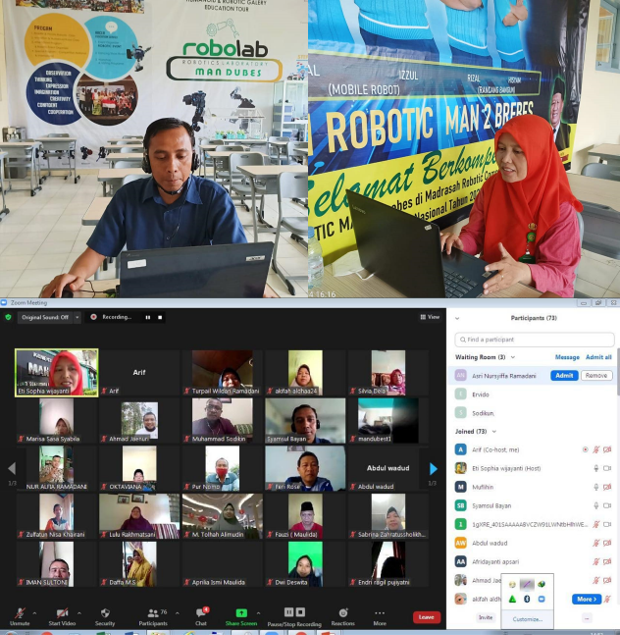Click the Bluetooth tray icon
The image size is (620, 635).
pyautogui.click(x=527, y=599)
